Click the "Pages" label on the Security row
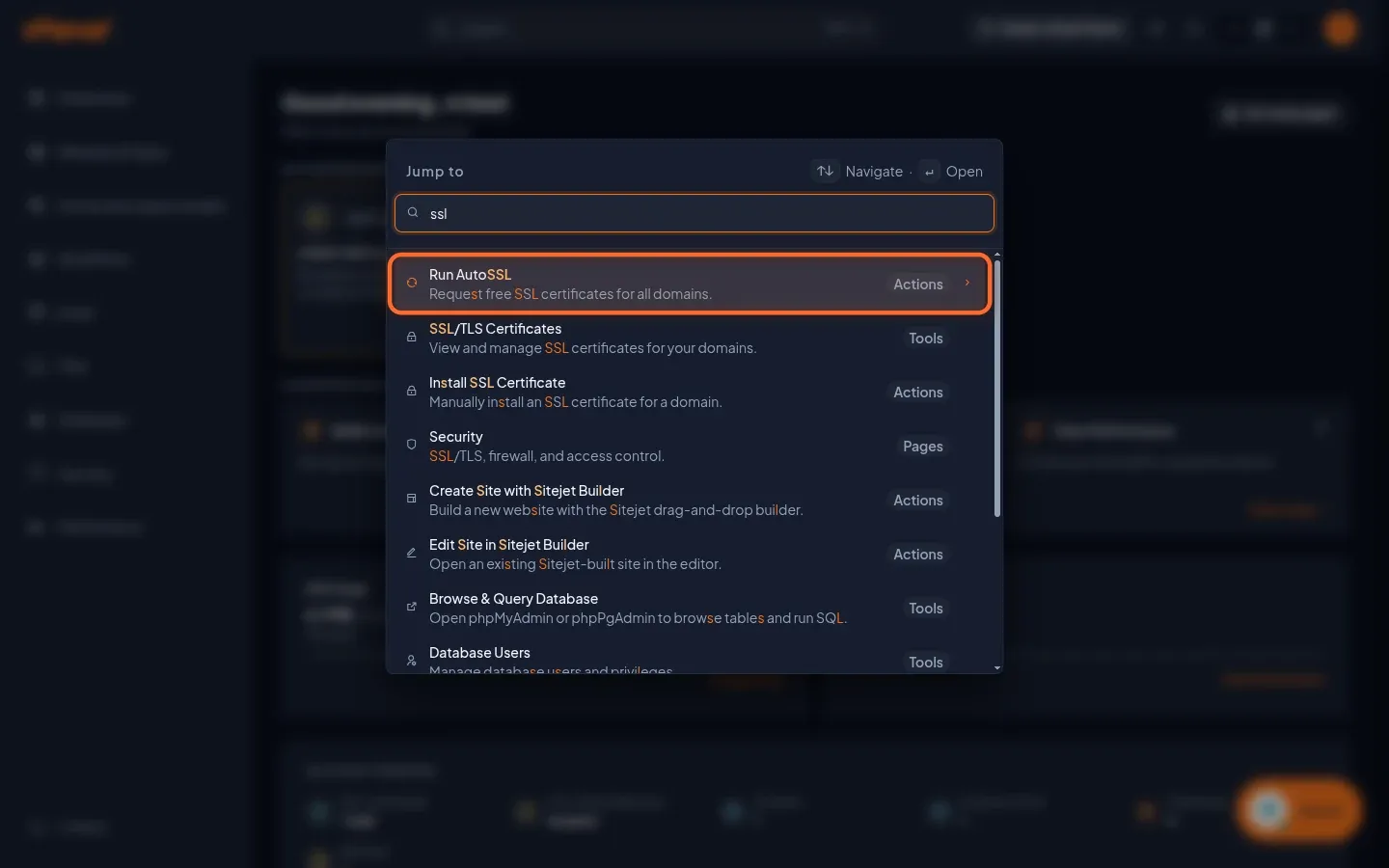Image resolution: width=1389 pixels, height=868 pixels. click(923, 447)
